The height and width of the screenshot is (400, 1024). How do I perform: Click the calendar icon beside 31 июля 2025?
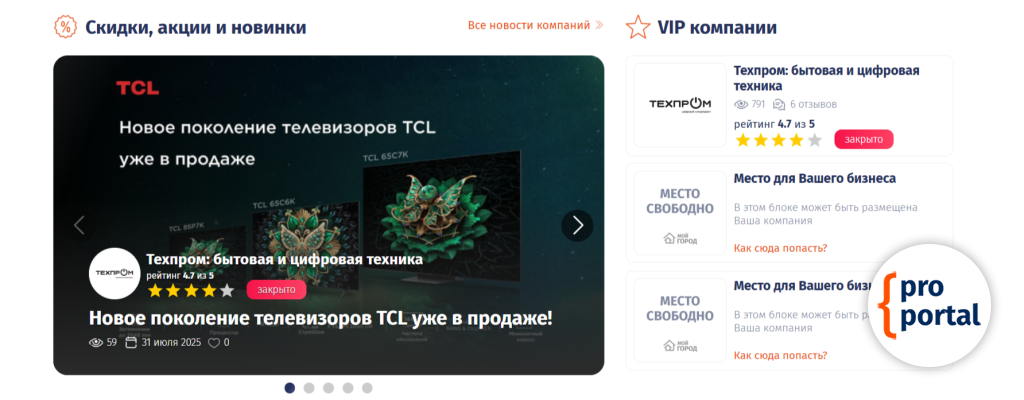131,342
